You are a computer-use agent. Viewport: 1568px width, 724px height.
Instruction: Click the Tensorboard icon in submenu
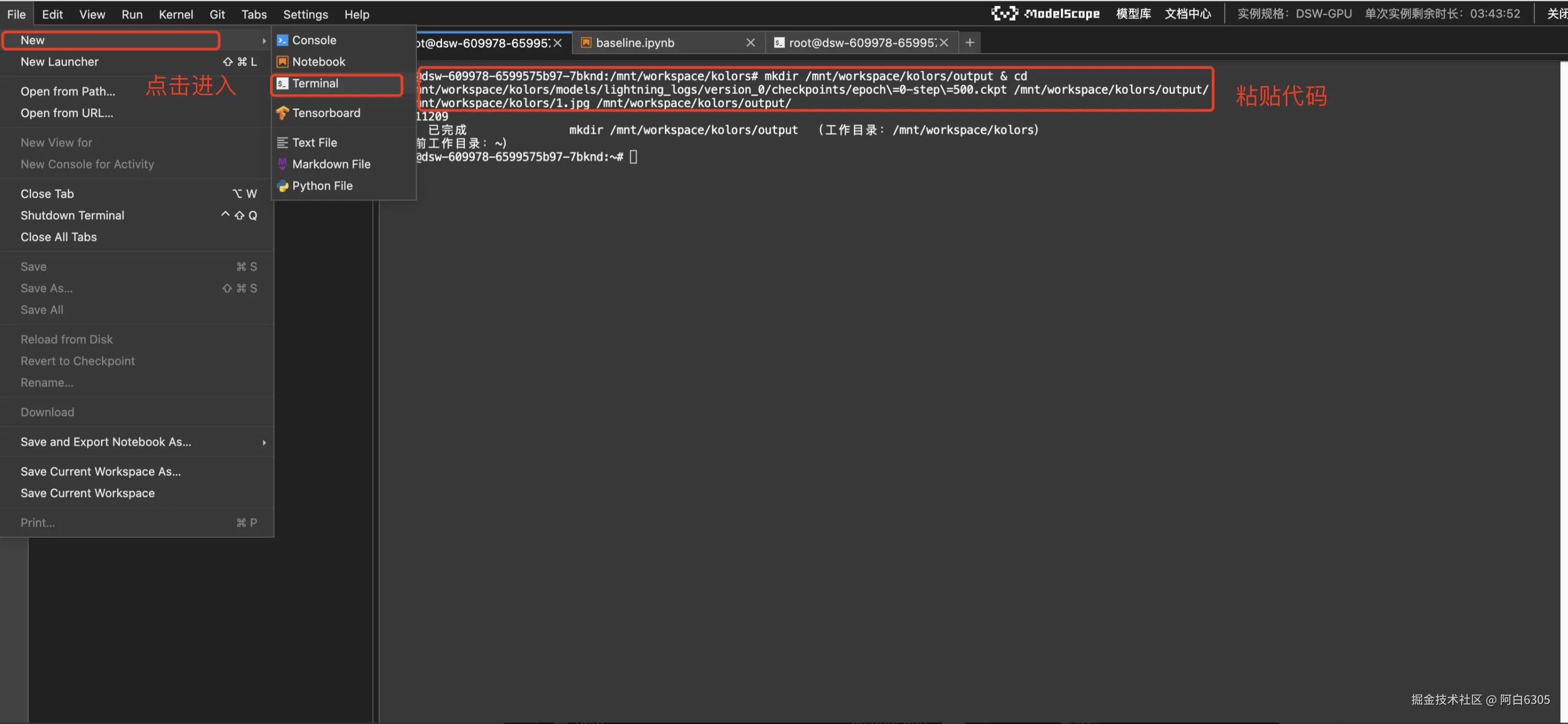point(282,113)
